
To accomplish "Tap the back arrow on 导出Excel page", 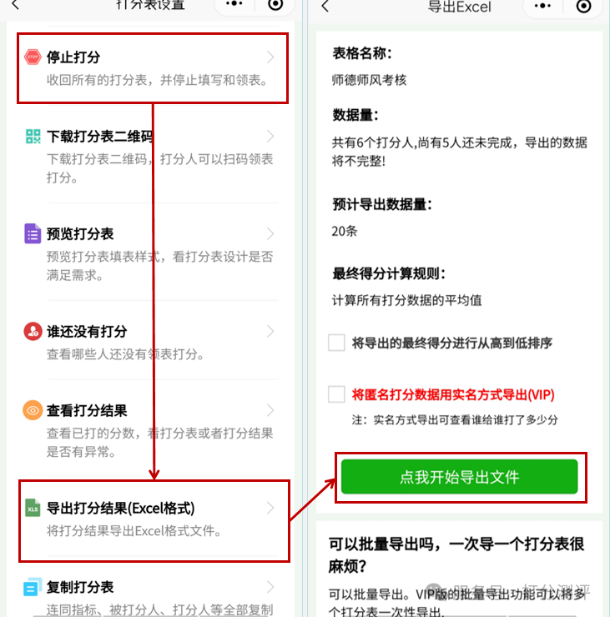I will click(325, 6).
